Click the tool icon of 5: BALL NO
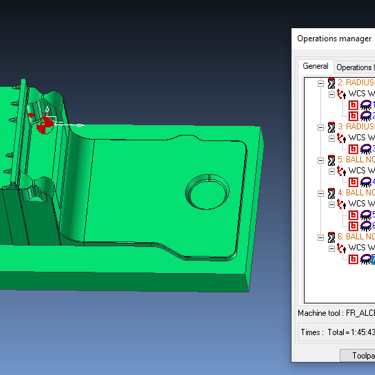 coord(331,160)
